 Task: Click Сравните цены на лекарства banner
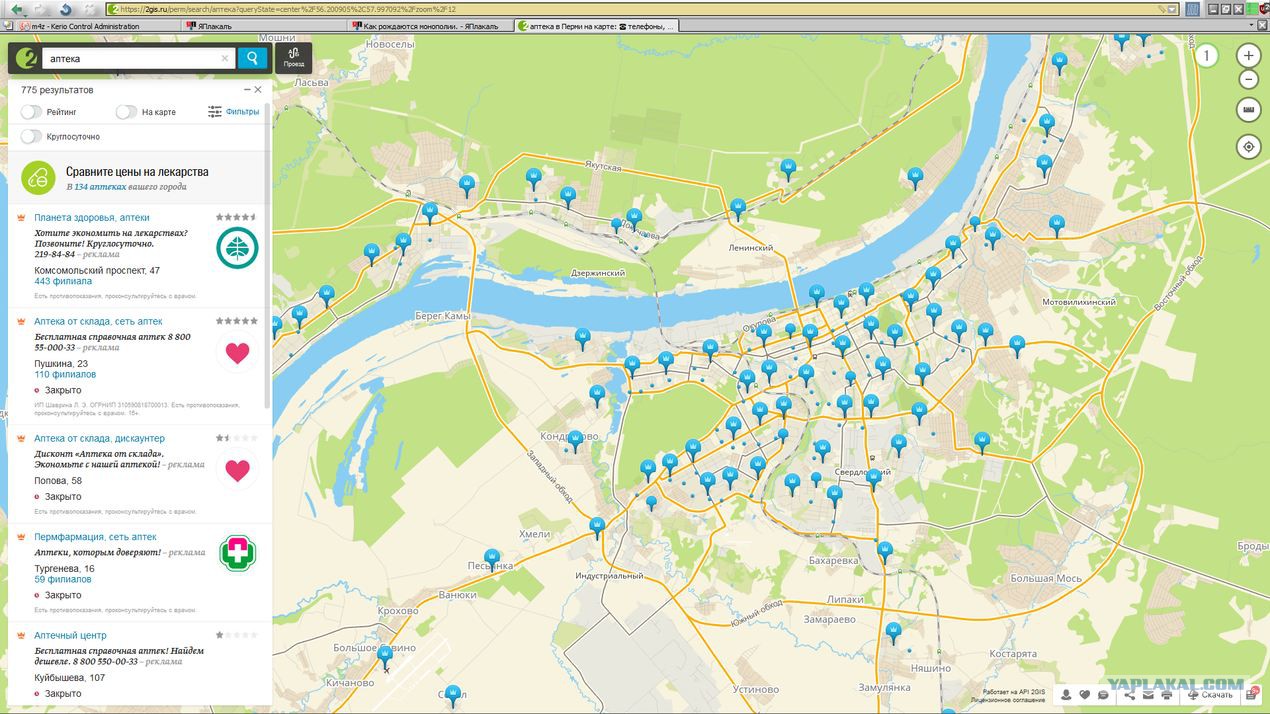point(139,178)
